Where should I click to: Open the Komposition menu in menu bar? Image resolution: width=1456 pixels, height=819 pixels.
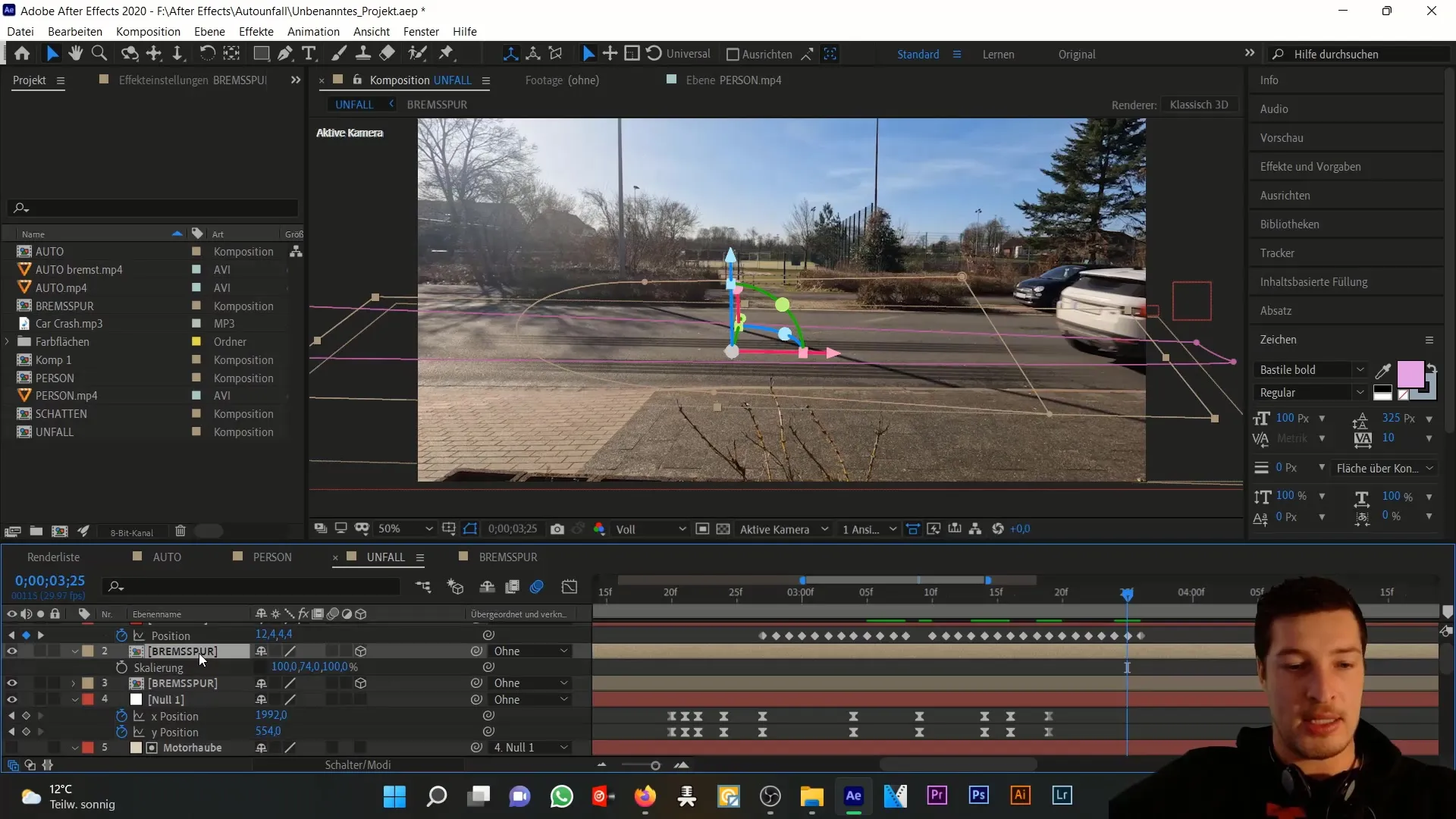coord(148,31)
